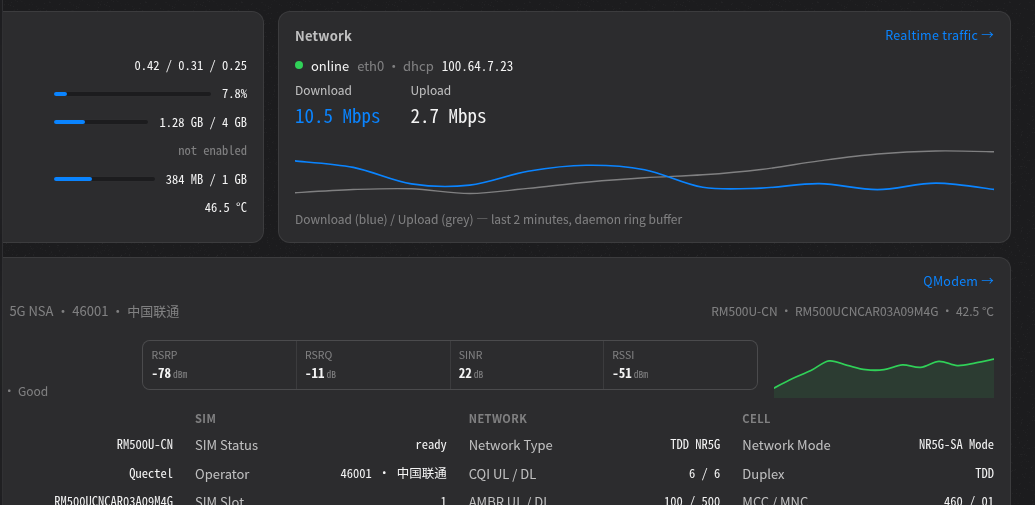
Task: Click the SIM Slot label
Action: click(x=220, y=501)
